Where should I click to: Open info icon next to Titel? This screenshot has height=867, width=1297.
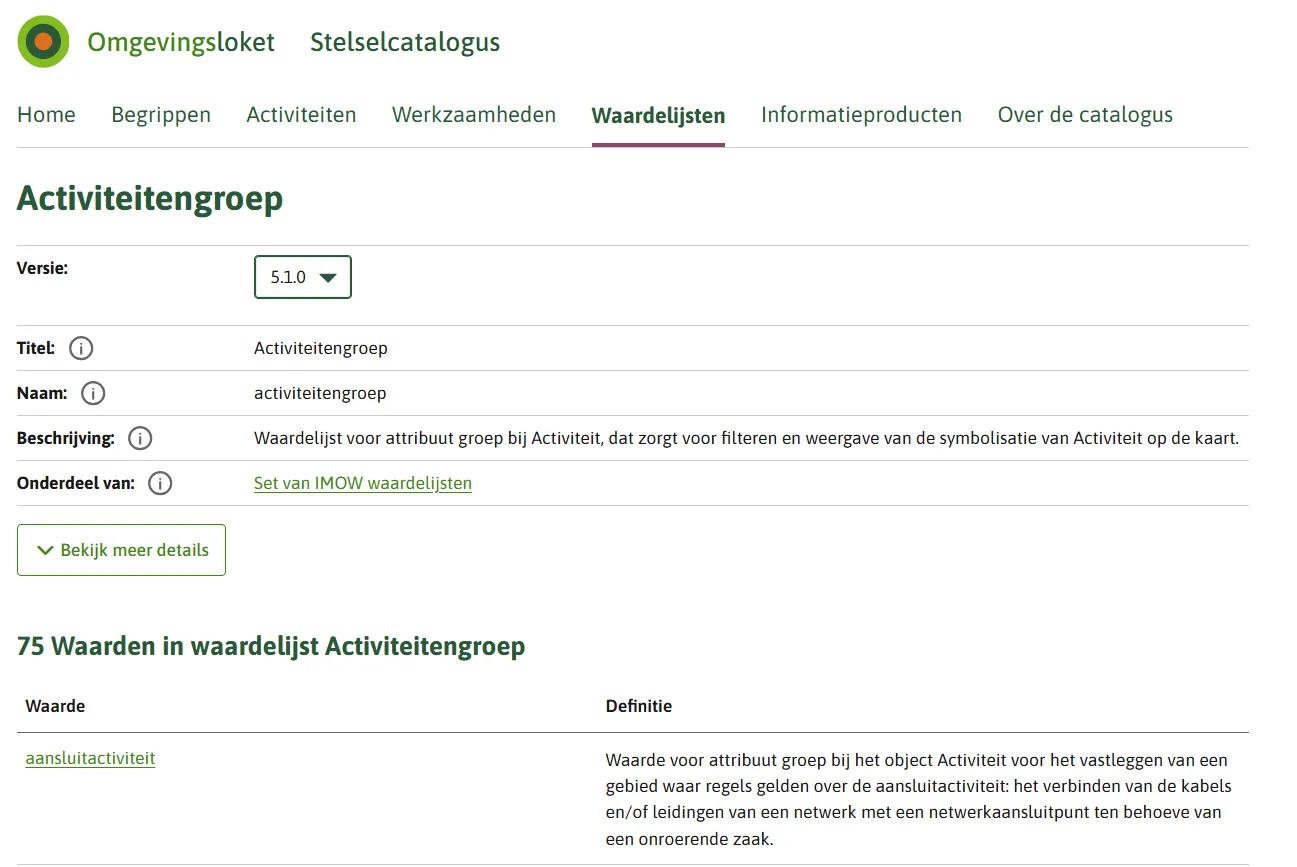tap(82, 348)
